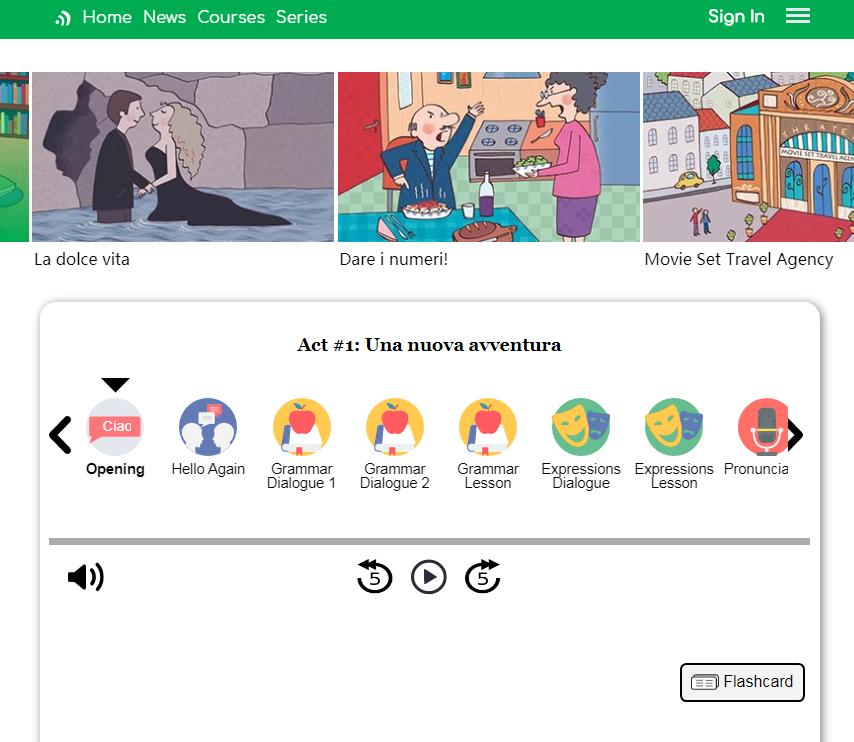Toggle the audio volume speaker
Screen dimensions: 854x742
[x=86, y=577]
